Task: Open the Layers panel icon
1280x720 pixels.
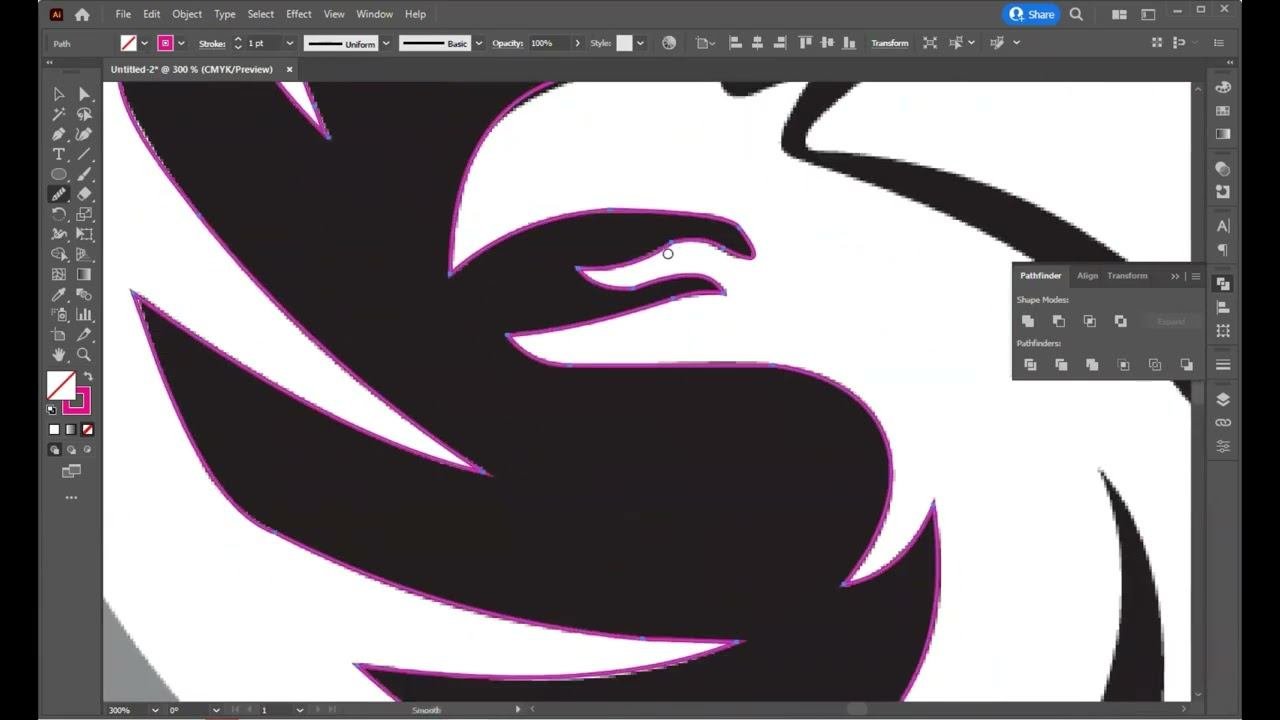Action: pyautogui.click(x=1223, y=399)
